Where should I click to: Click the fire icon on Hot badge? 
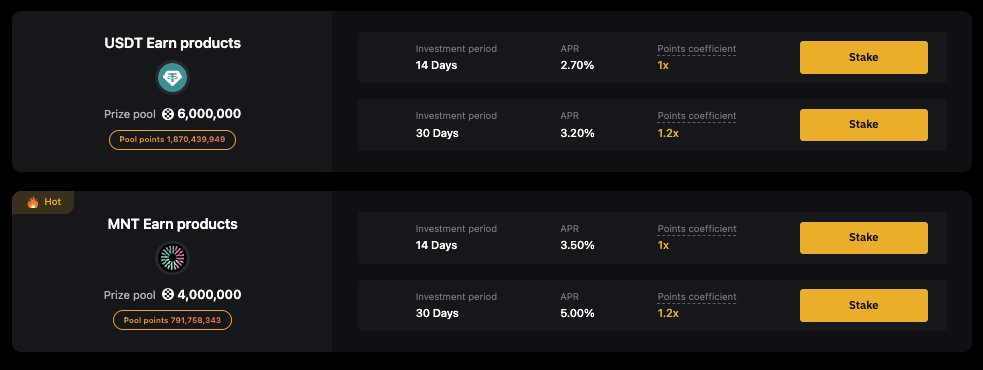pos(33,202)
